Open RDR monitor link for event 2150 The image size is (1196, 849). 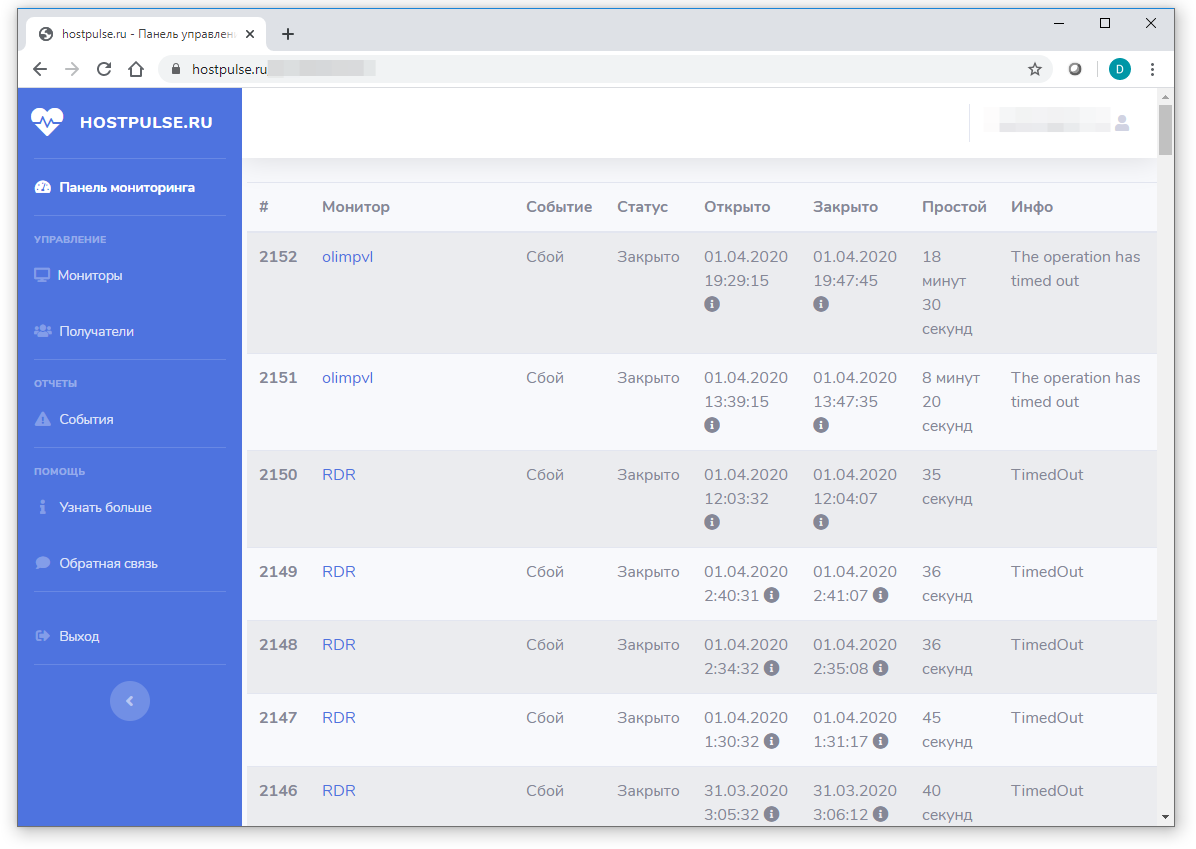tap(338, 475)
